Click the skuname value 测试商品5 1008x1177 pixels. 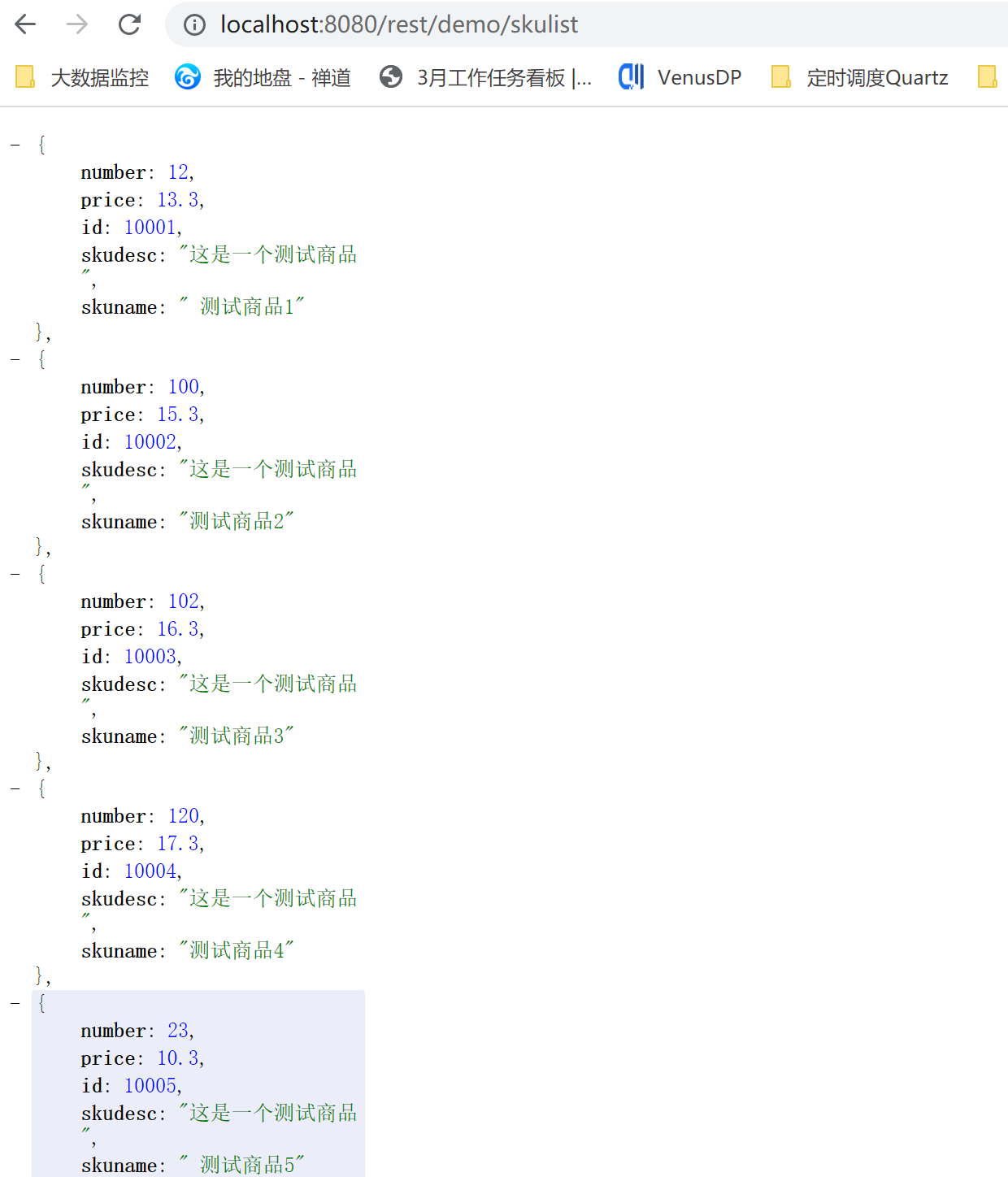pos(241,1166)
